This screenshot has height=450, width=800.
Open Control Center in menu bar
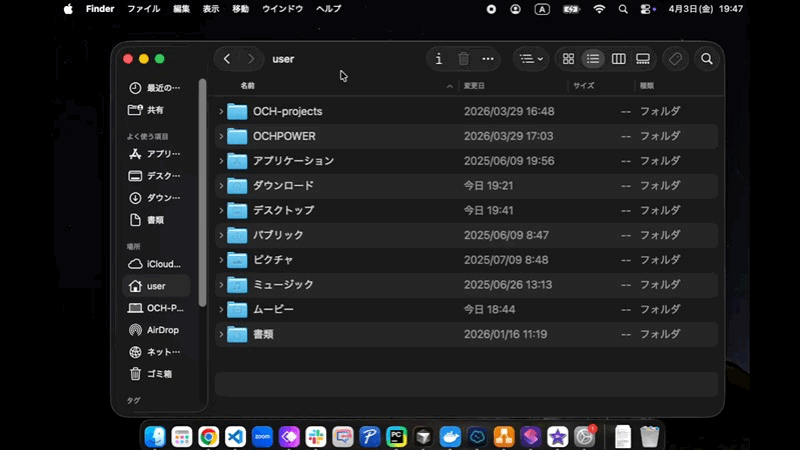pyautogui.click(x=647, y=9)
